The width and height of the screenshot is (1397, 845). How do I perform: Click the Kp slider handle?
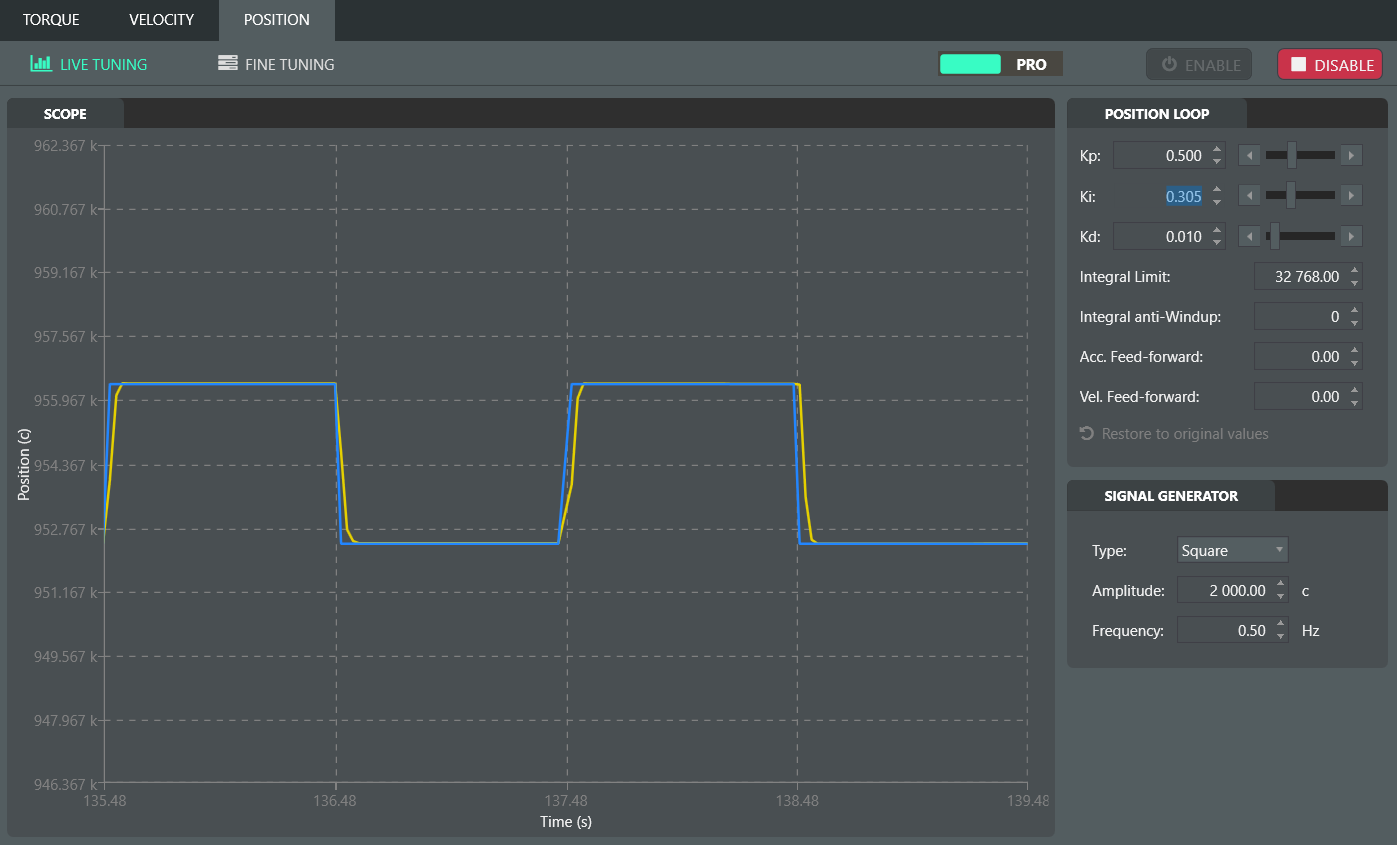(x=1292, y=155)
